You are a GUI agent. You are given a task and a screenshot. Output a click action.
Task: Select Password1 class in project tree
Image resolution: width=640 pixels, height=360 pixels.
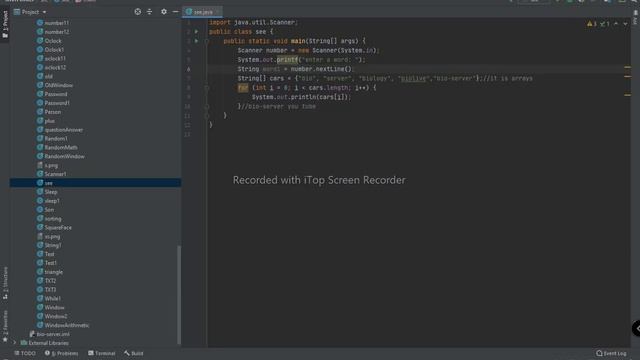53,103
